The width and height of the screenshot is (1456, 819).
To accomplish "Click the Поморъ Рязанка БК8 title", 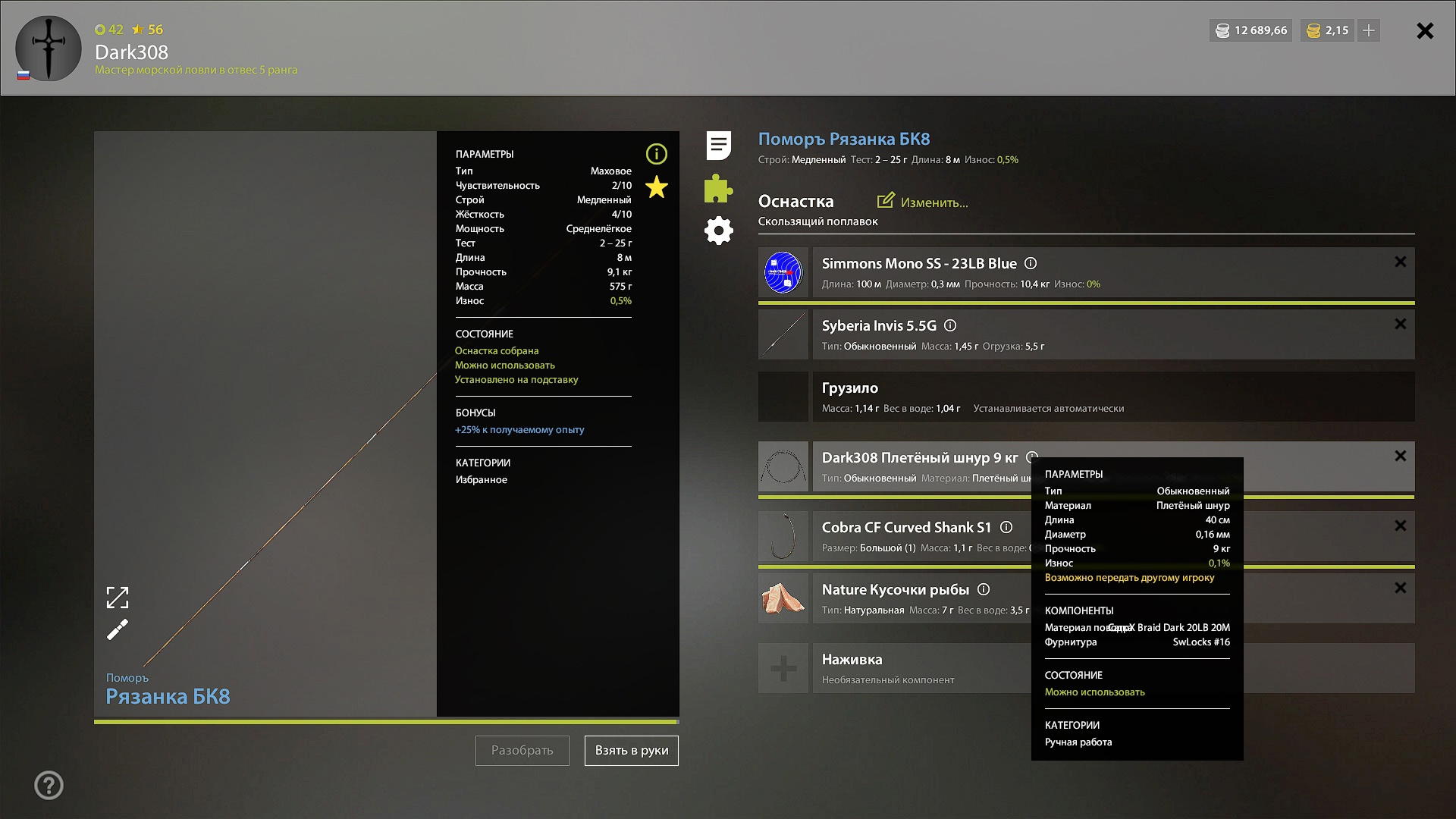I will tap(844, 139).
